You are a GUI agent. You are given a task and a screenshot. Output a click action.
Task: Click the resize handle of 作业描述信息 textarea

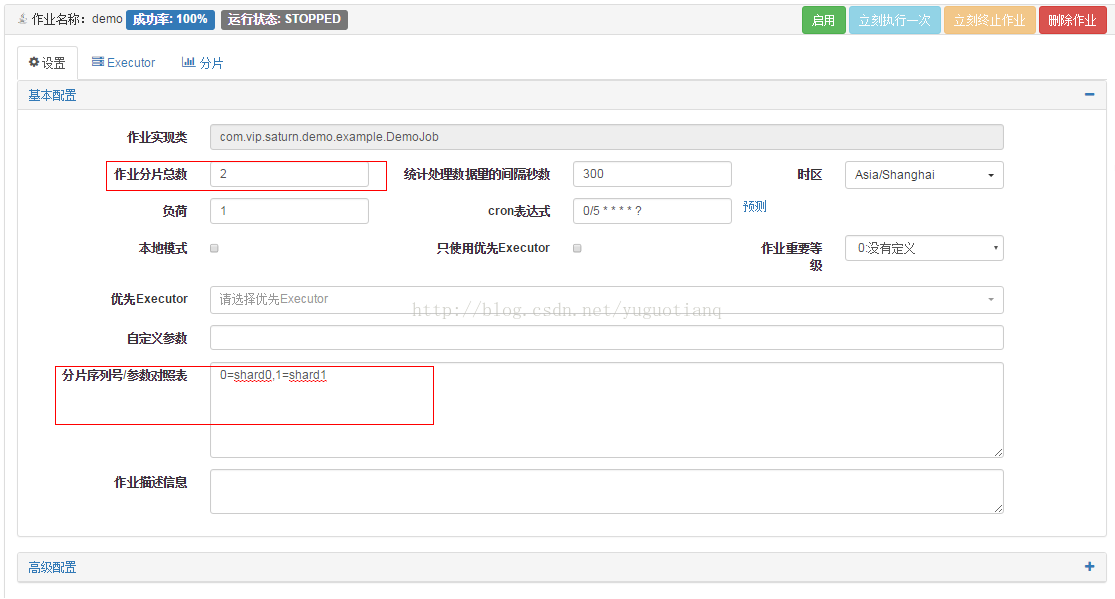coord(998,508)
